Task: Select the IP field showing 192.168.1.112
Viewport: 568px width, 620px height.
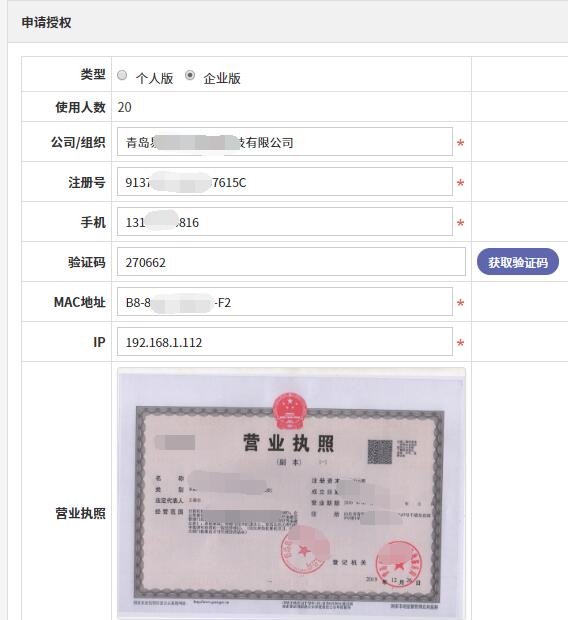Action: coord(285,342)
